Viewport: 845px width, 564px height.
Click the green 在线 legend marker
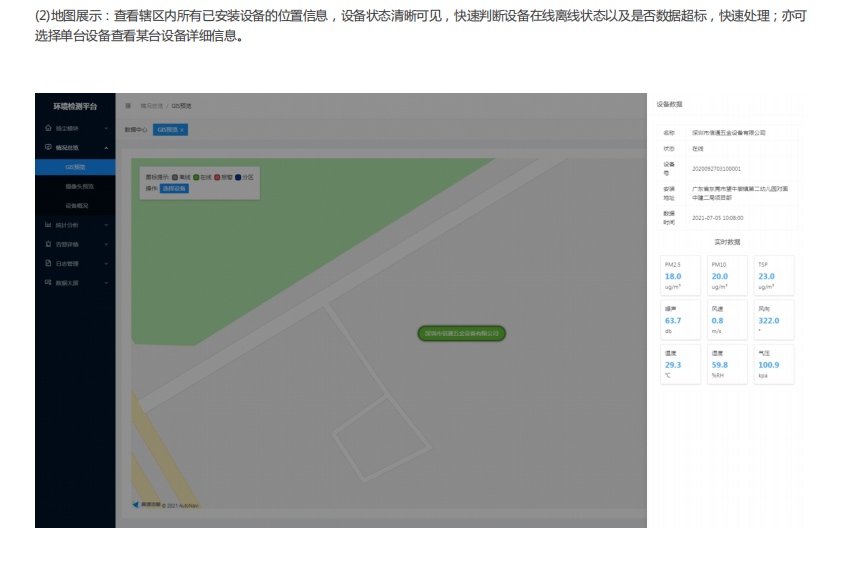pos(196,177)
